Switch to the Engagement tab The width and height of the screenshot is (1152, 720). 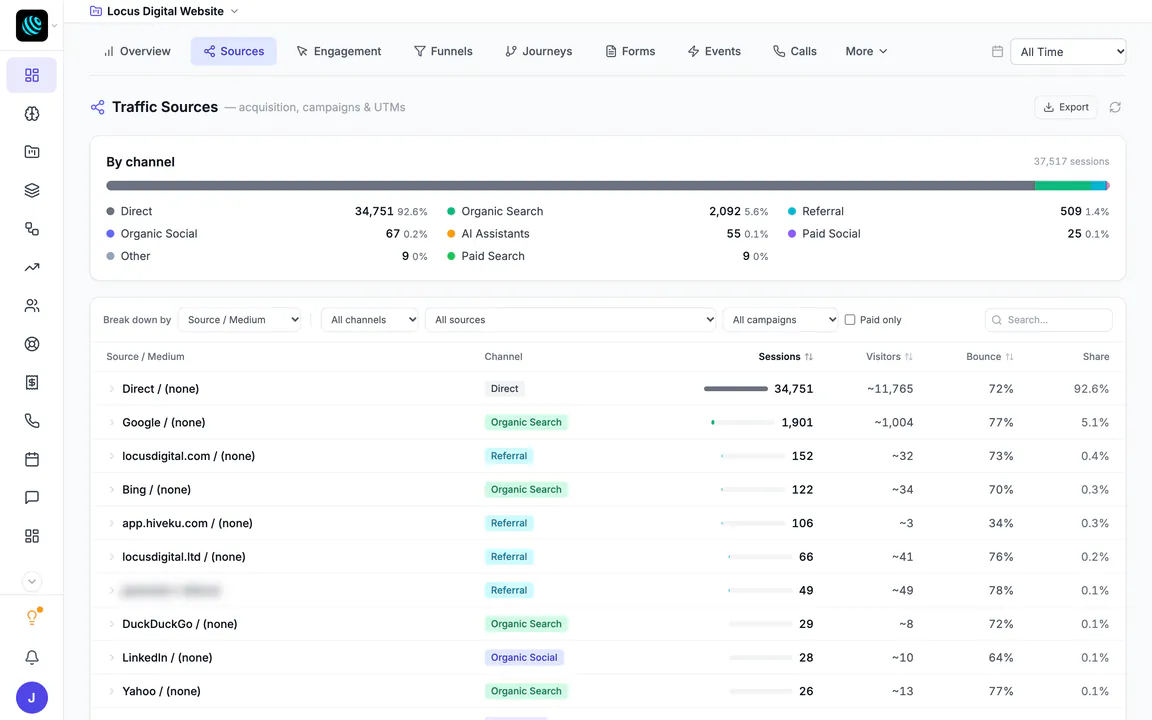(x=339, y=51)
